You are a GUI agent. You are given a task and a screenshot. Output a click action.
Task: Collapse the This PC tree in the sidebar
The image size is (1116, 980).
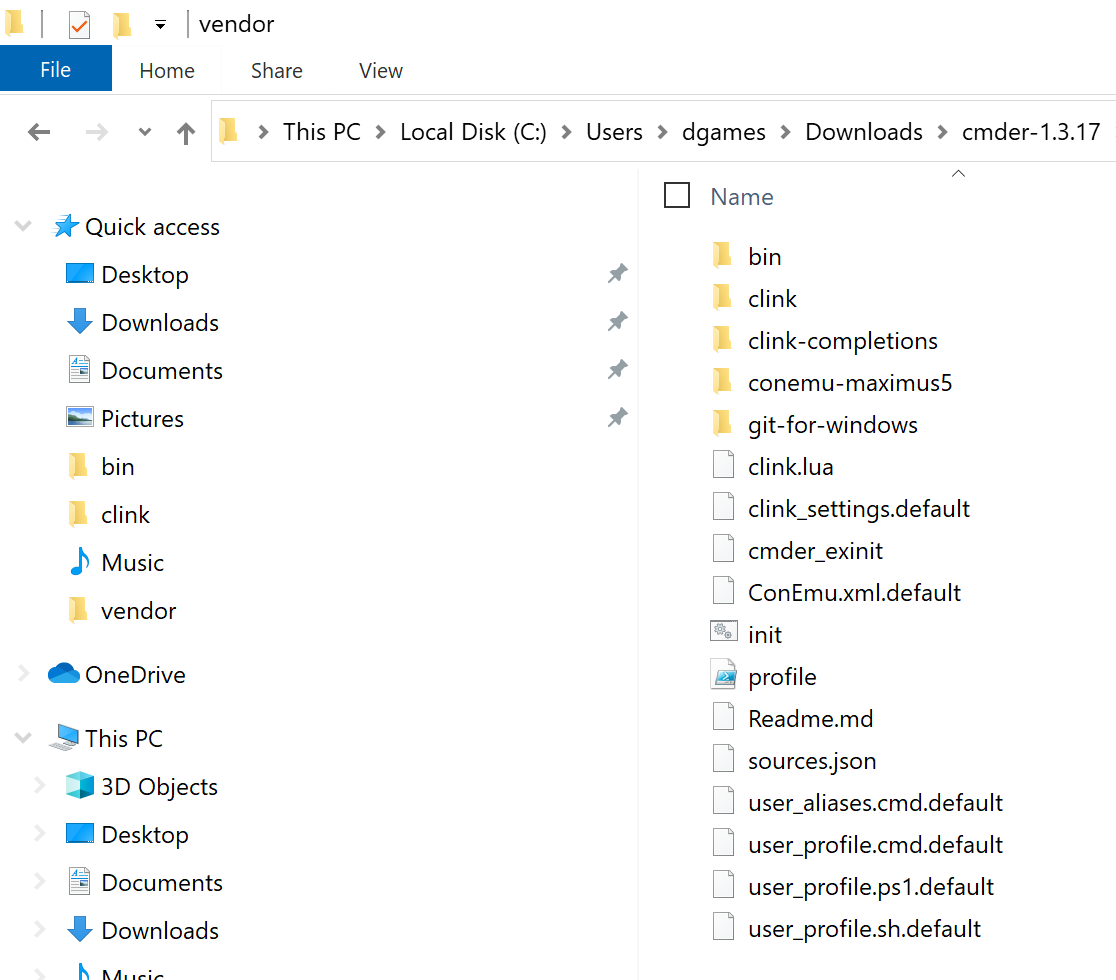click(22, 737)
